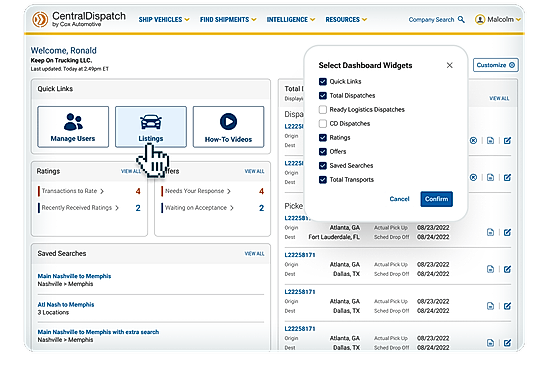Click the Select Dashboard Widgets title
Image resolution: width=548 pixels, height=368 pixels.
click(x=365, y=65)
